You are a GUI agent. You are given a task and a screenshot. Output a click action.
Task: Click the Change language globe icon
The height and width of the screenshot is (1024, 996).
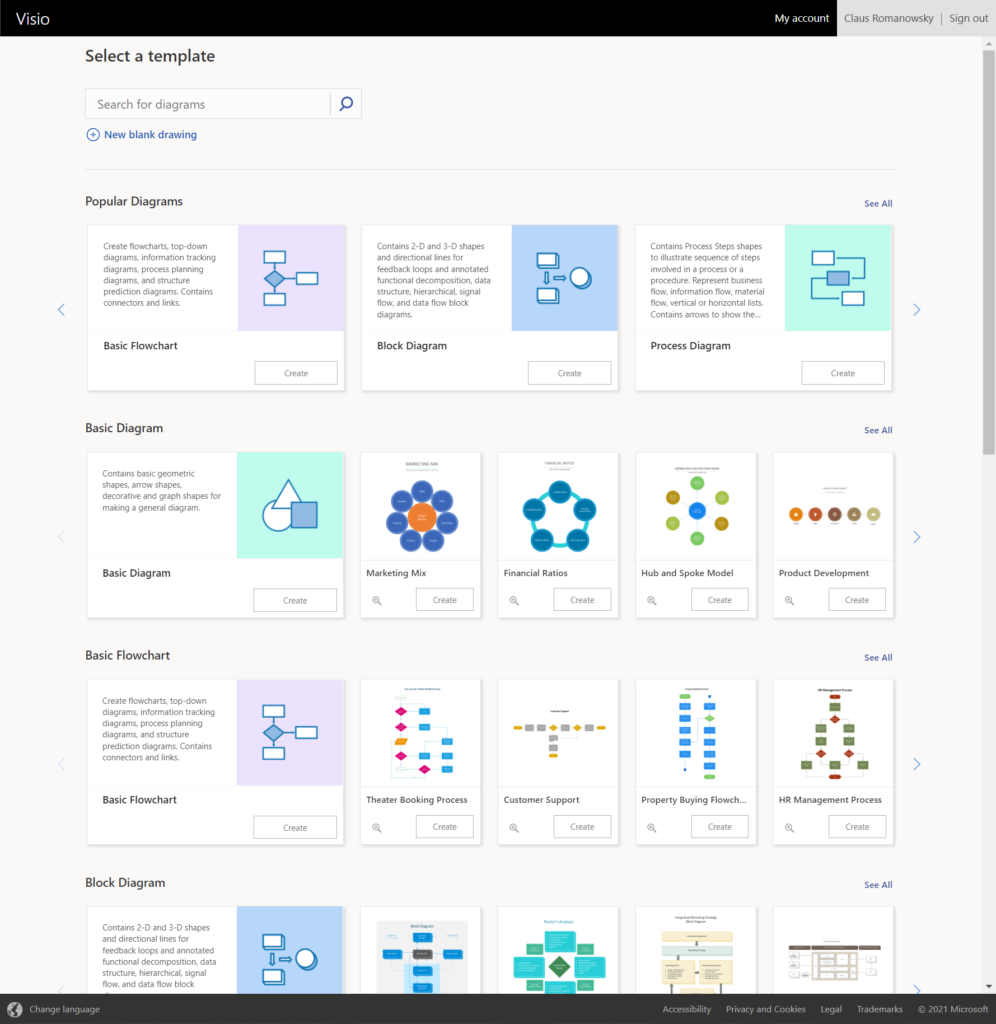[16, 1009]
